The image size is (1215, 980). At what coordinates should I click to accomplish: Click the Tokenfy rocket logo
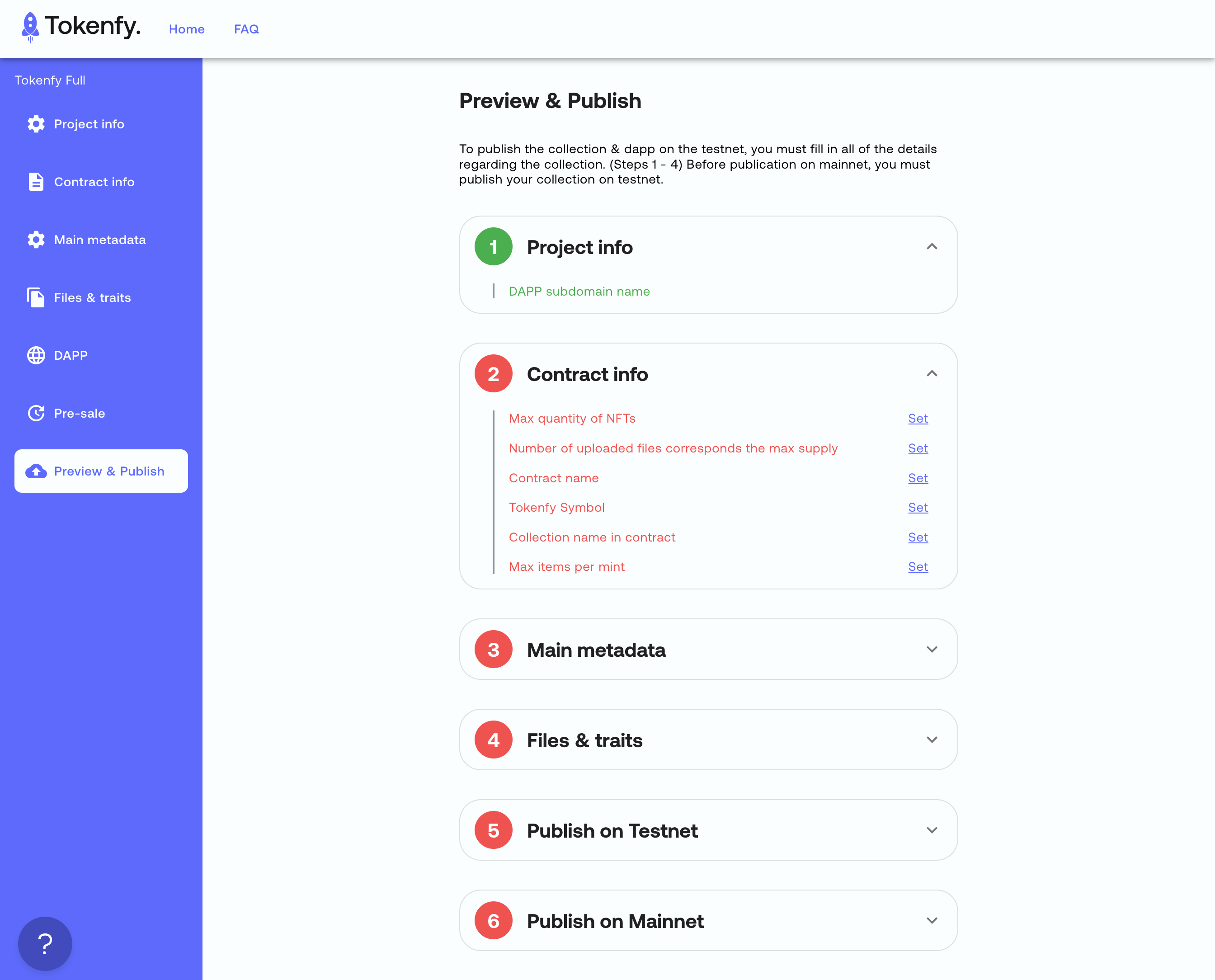click(29, 27)
